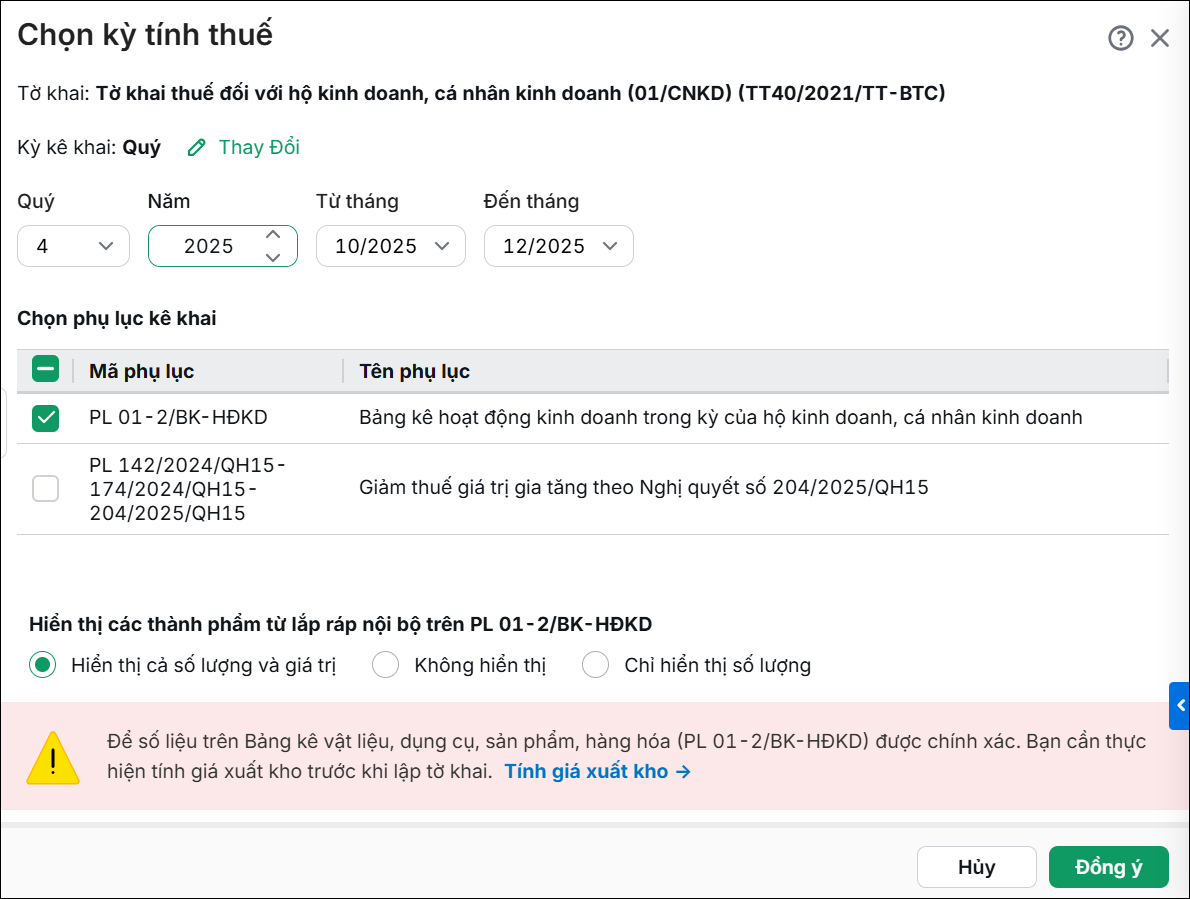Increase the year with the up arrow
This screenshot has width=1190, height=899.
point(273,234)
